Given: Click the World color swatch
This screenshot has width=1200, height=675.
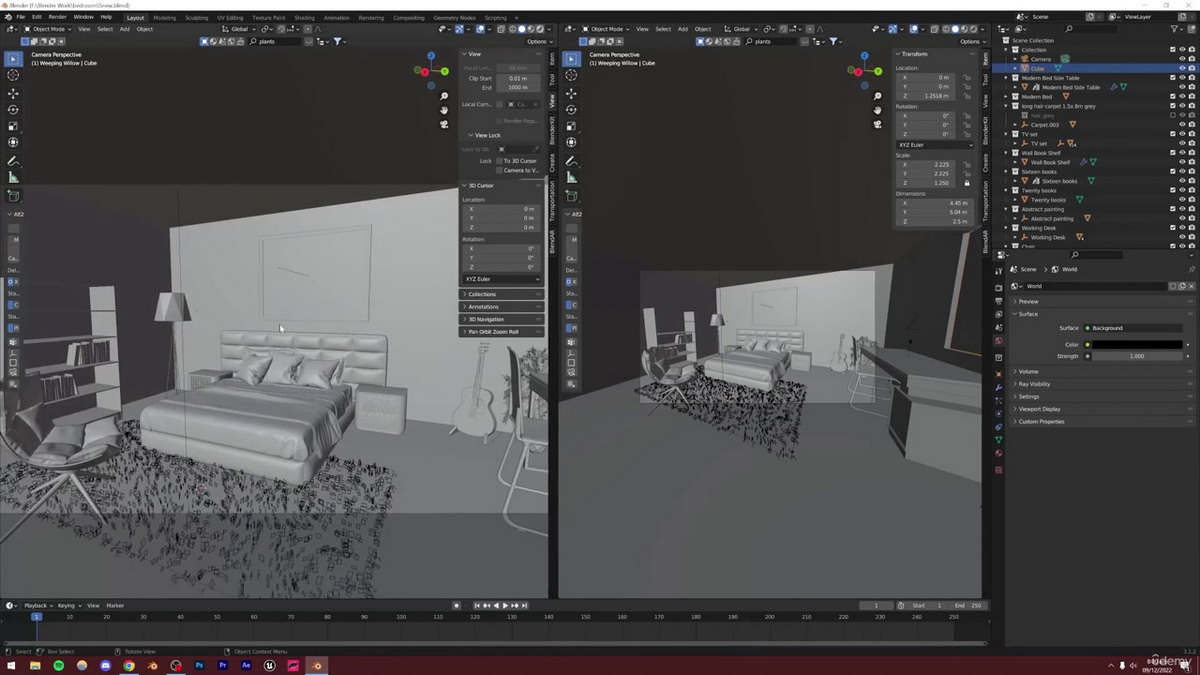Looking at the screenshot, I should point(1137,345).
